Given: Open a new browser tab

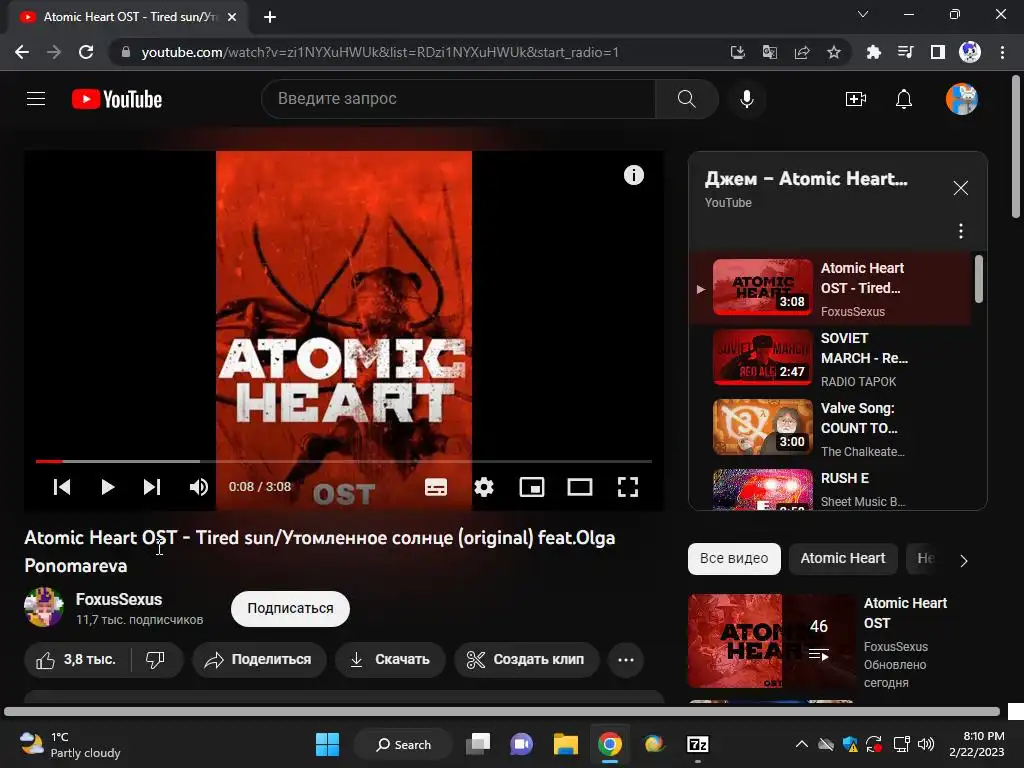Looking at the screenshot, I should [x=270, y=17].
